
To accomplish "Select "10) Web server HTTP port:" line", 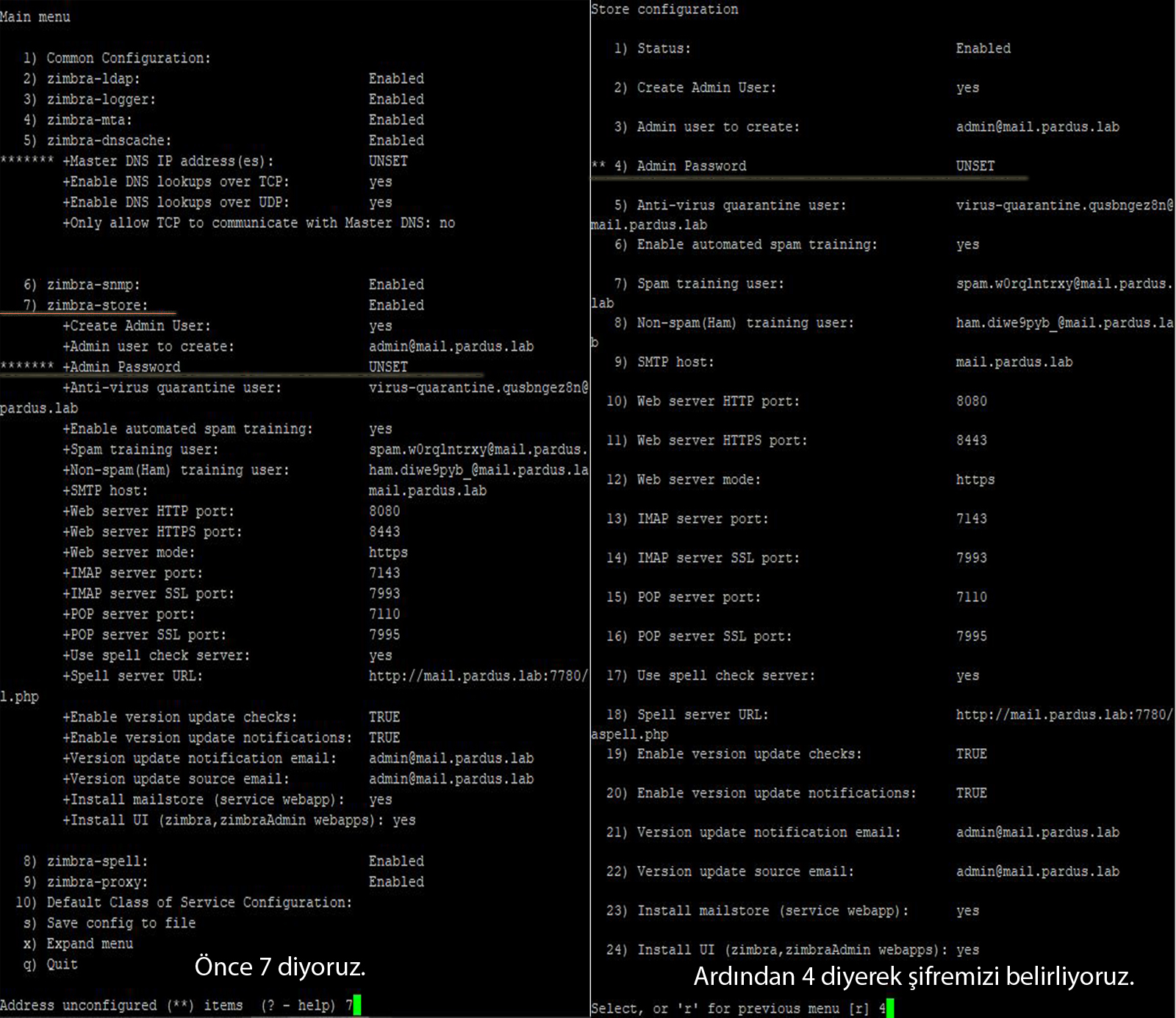I will (703, 401).
